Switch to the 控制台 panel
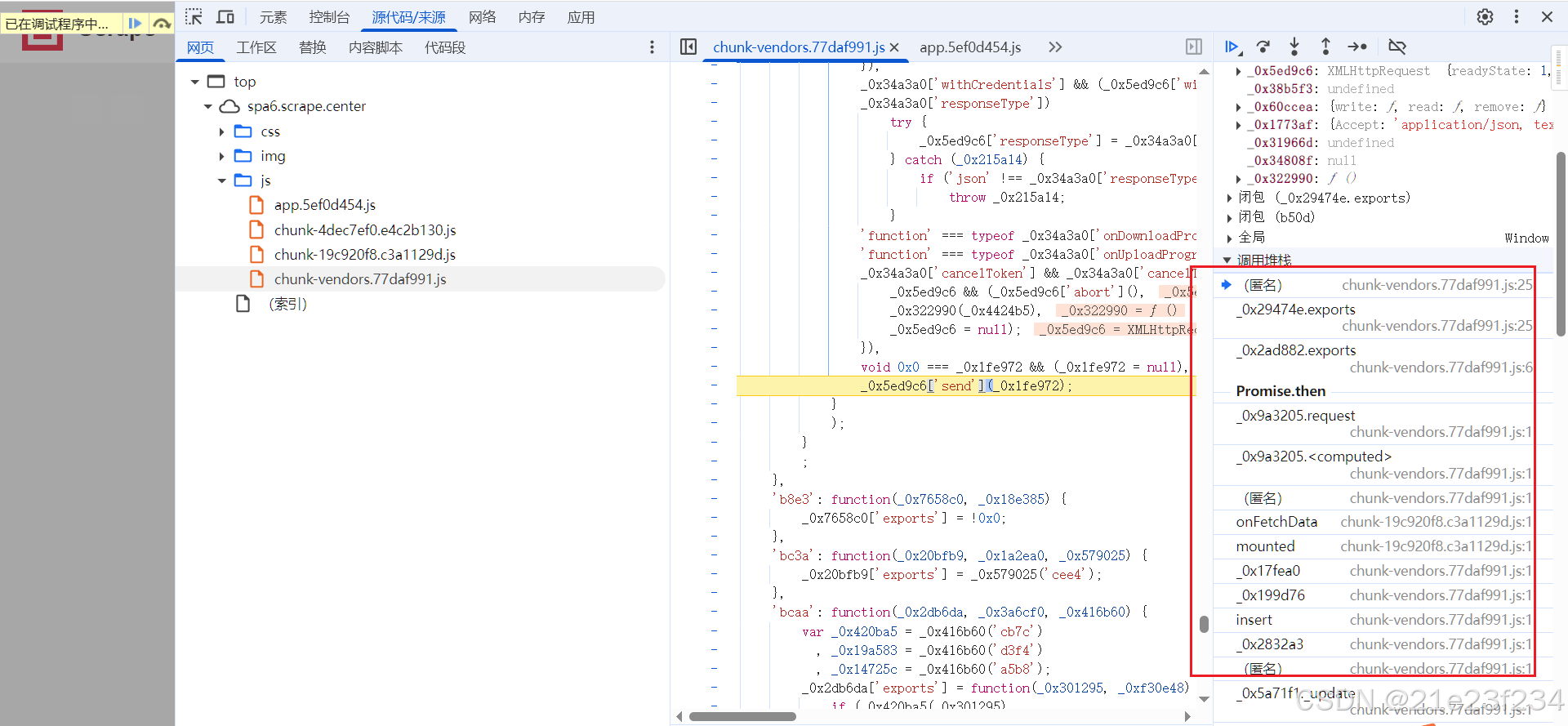The height and width of the screenshot is (726, 1568). pos(329,17)
